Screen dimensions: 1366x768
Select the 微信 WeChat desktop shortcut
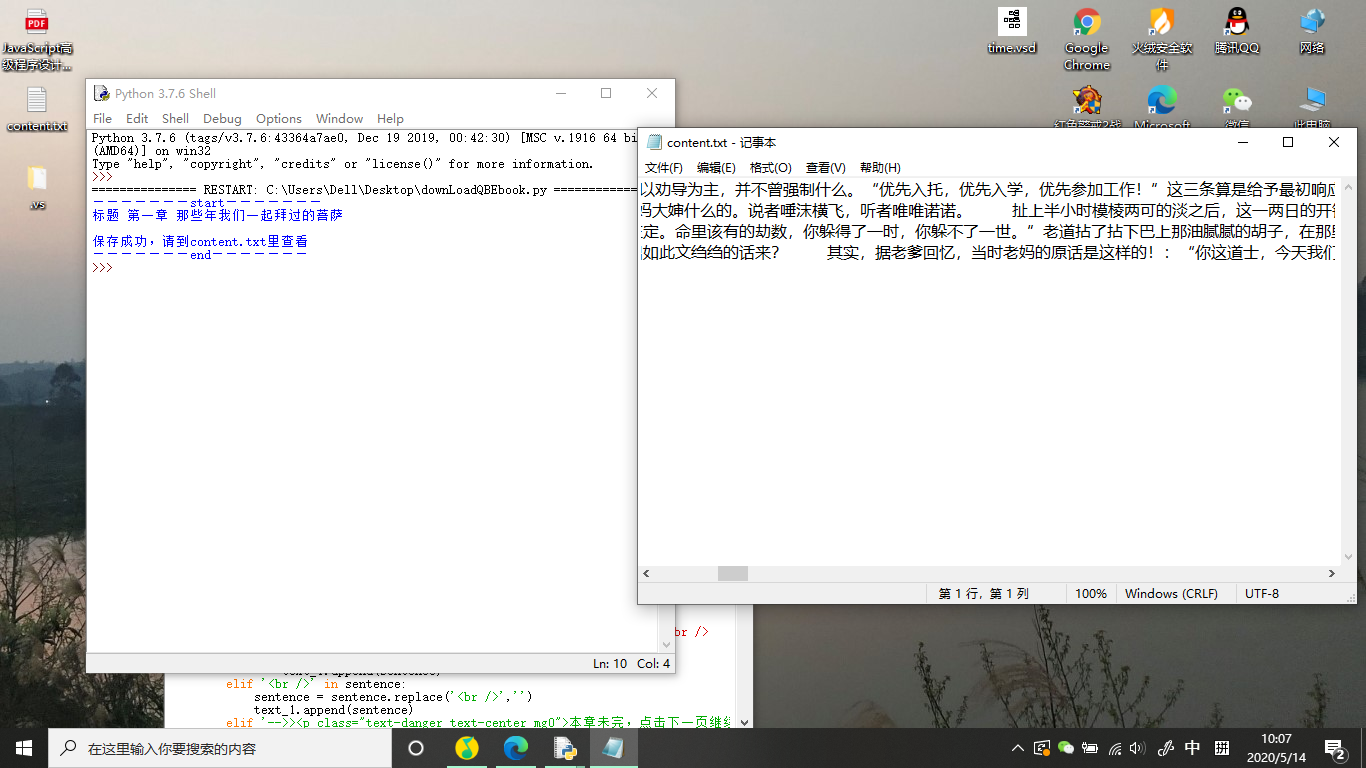1237,107
